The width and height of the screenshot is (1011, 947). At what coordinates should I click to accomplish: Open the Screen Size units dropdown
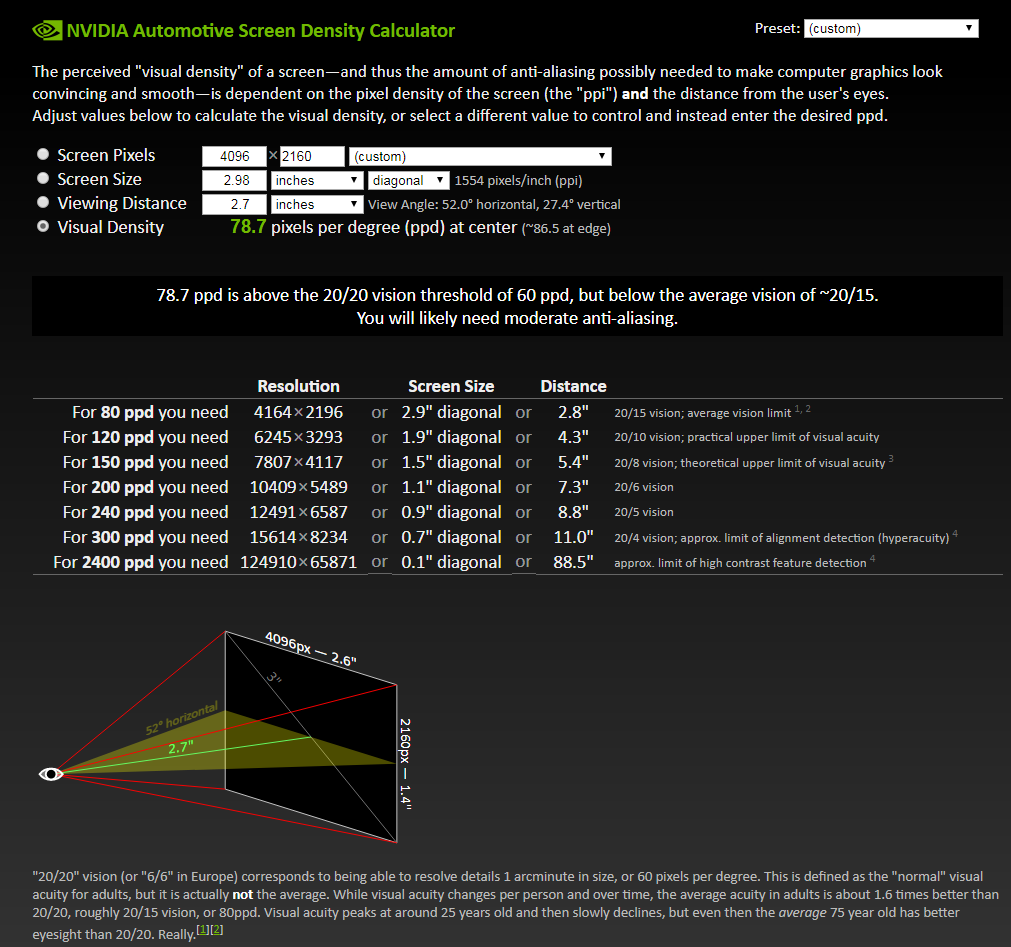point(317,181)
